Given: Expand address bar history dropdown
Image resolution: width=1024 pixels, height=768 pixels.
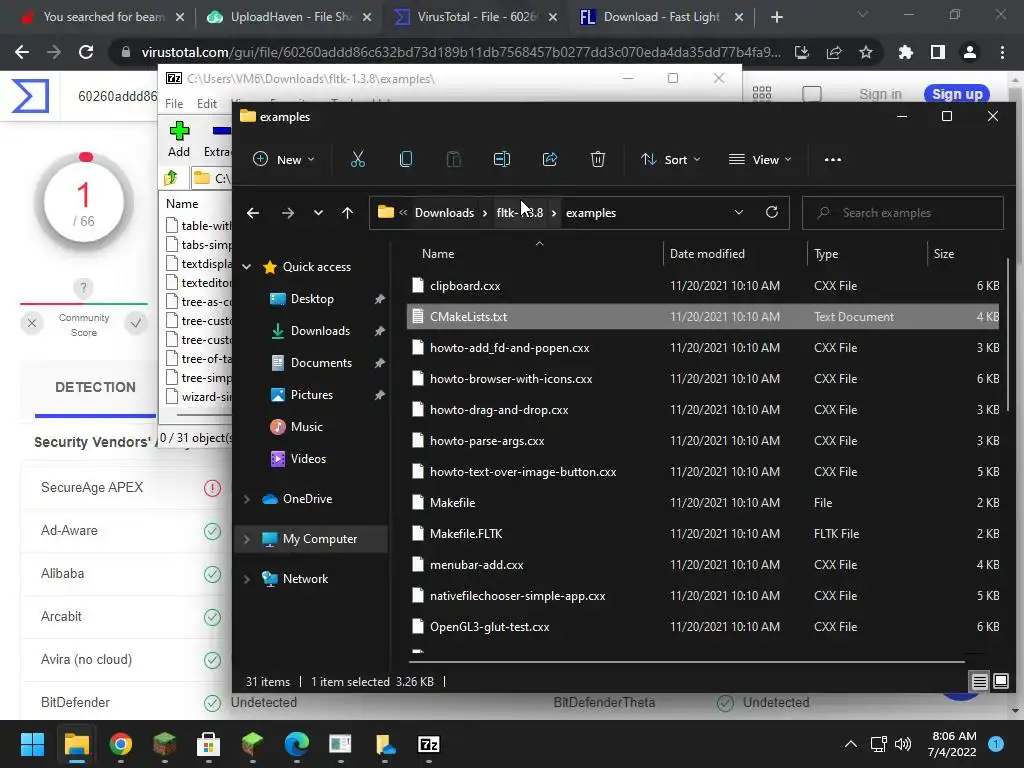Looking at the screenshot, I should [x=739, y=212].
